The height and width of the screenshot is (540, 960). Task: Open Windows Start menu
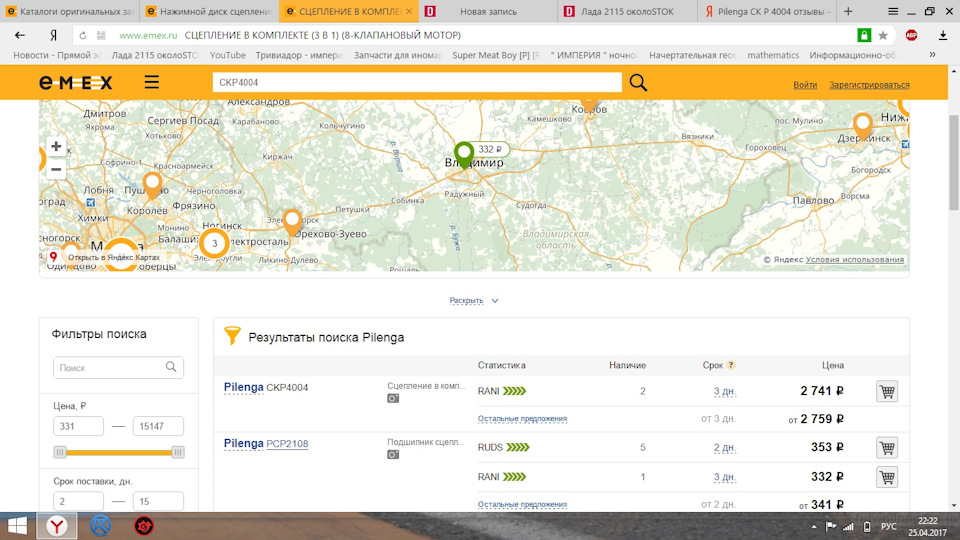(17, 526)
